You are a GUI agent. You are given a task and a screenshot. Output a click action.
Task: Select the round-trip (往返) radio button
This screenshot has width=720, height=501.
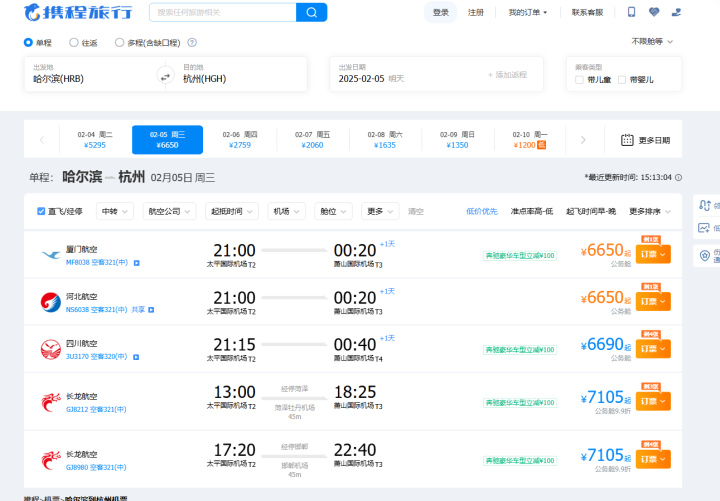coord(73,42)
